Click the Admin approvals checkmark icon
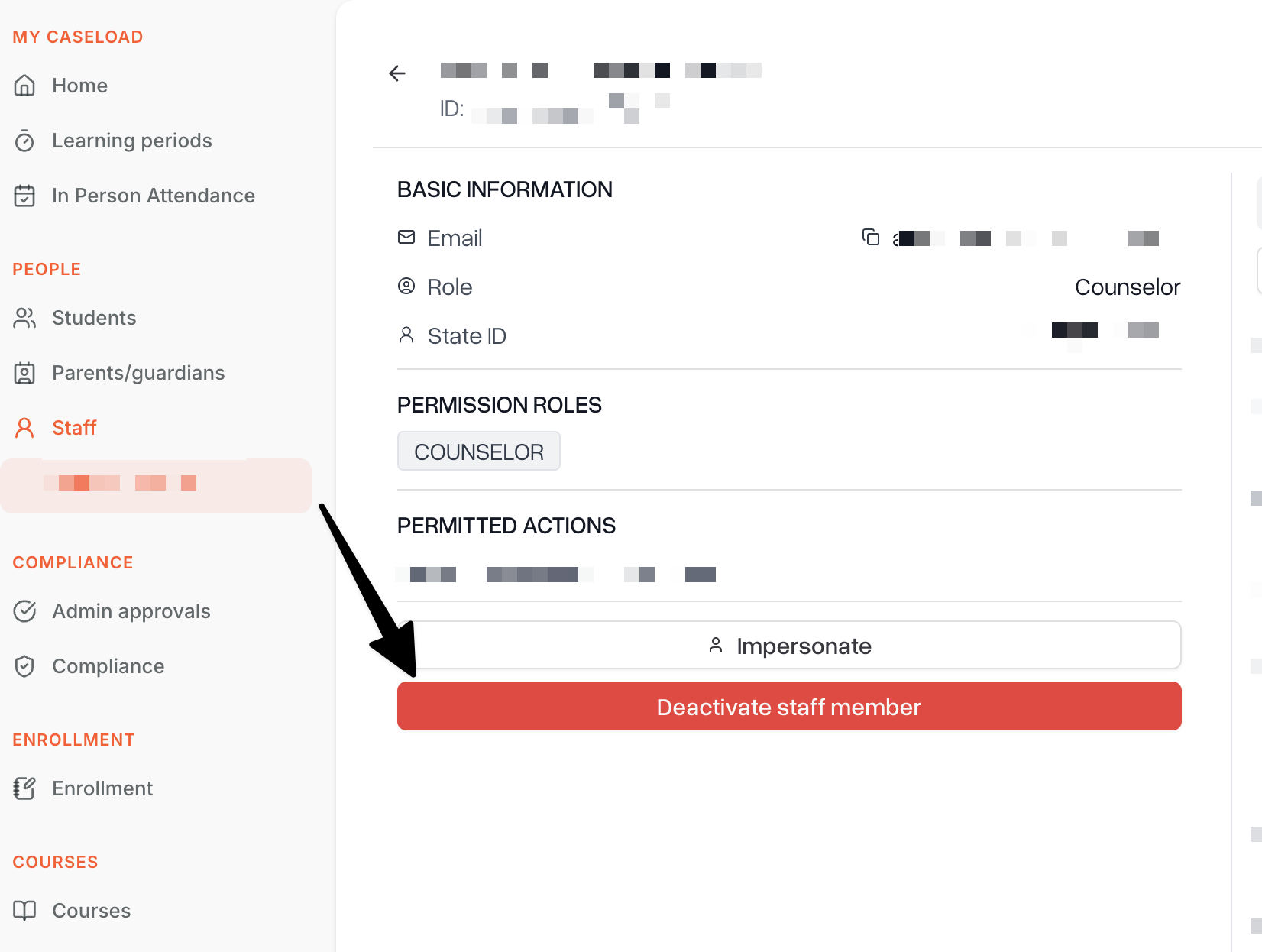 (24, 611)
